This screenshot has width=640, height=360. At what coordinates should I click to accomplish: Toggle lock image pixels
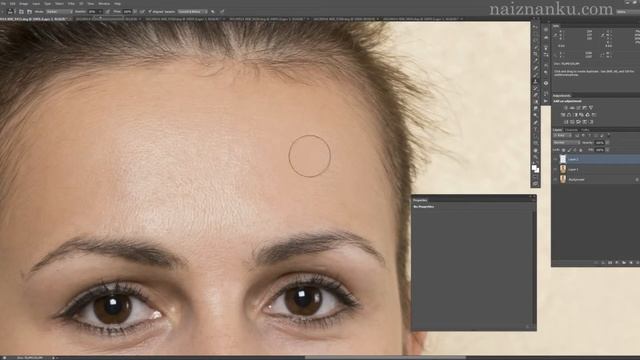[569, 150]
